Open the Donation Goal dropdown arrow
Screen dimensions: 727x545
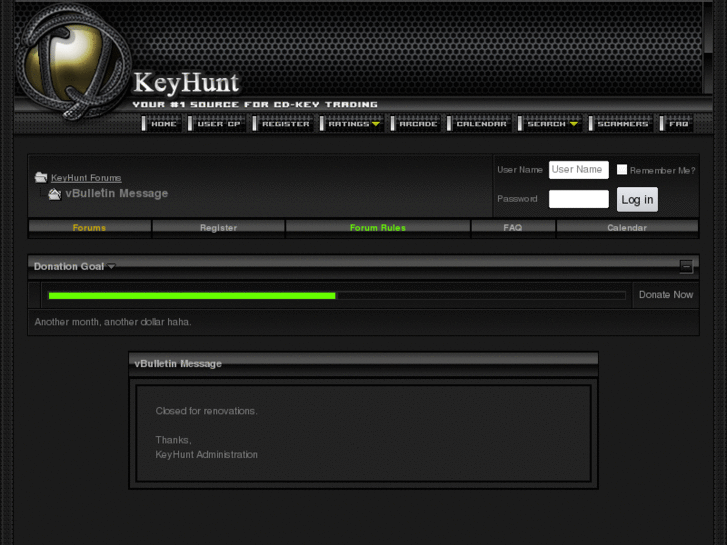(x=111, y=267)
